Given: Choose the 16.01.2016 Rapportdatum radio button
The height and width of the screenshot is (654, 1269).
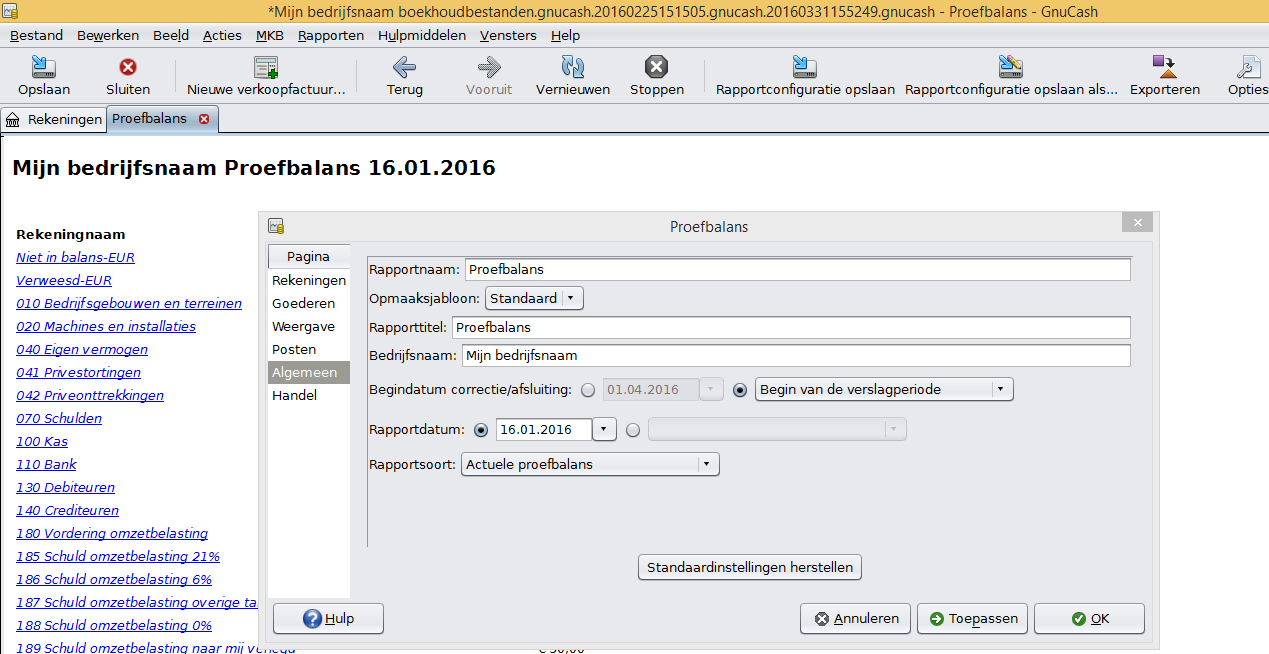Looking at the screenshot, I should (x=481, y=430).
